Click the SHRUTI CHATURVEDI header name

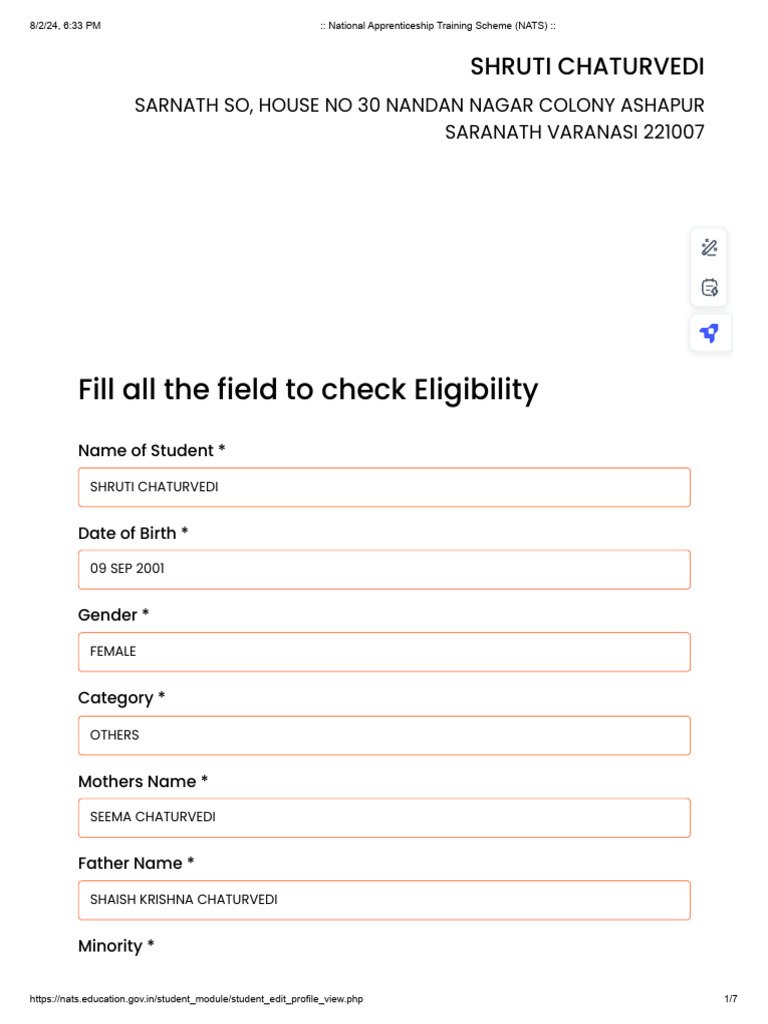pyautogui.click(x=587, y=67)
